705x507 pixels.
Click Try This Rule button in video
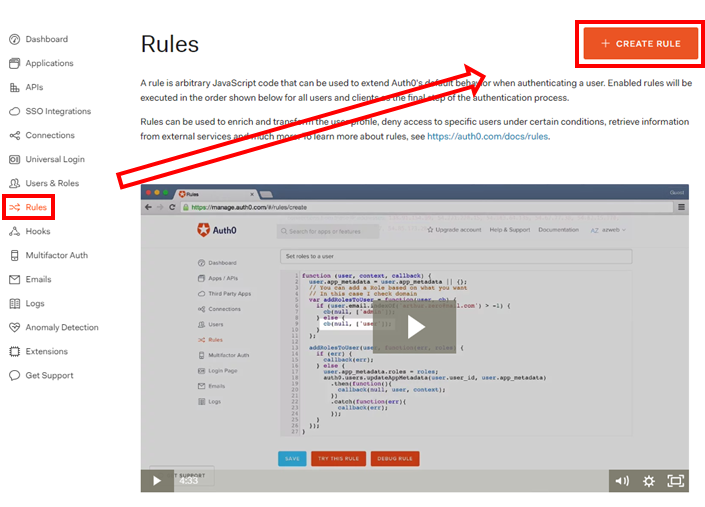pyautogui.click(x=338, y=458)
